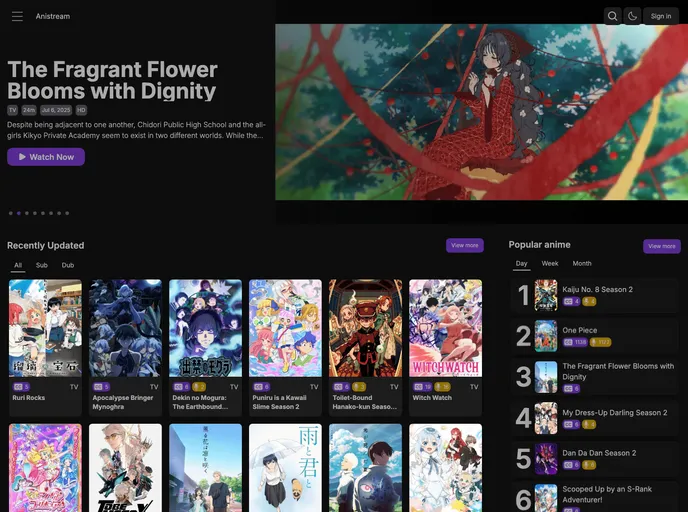688x512 pixels.
Task: Open Toilet-Bound Hanako-kun poster
Action: tap(366, 328)
